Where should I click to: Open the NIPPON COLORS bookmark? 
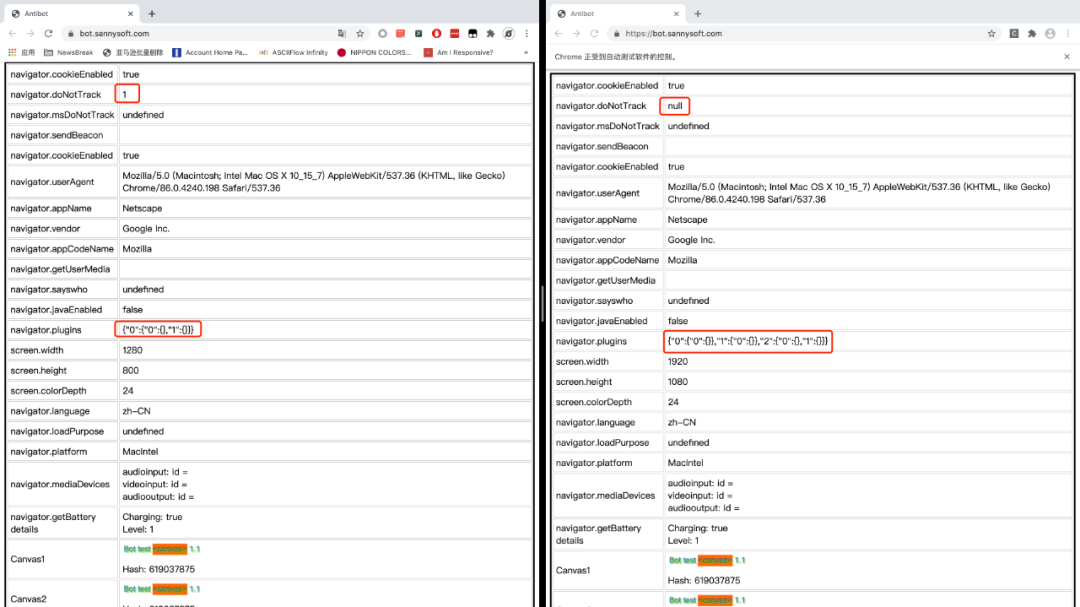(x=374, y=52)
